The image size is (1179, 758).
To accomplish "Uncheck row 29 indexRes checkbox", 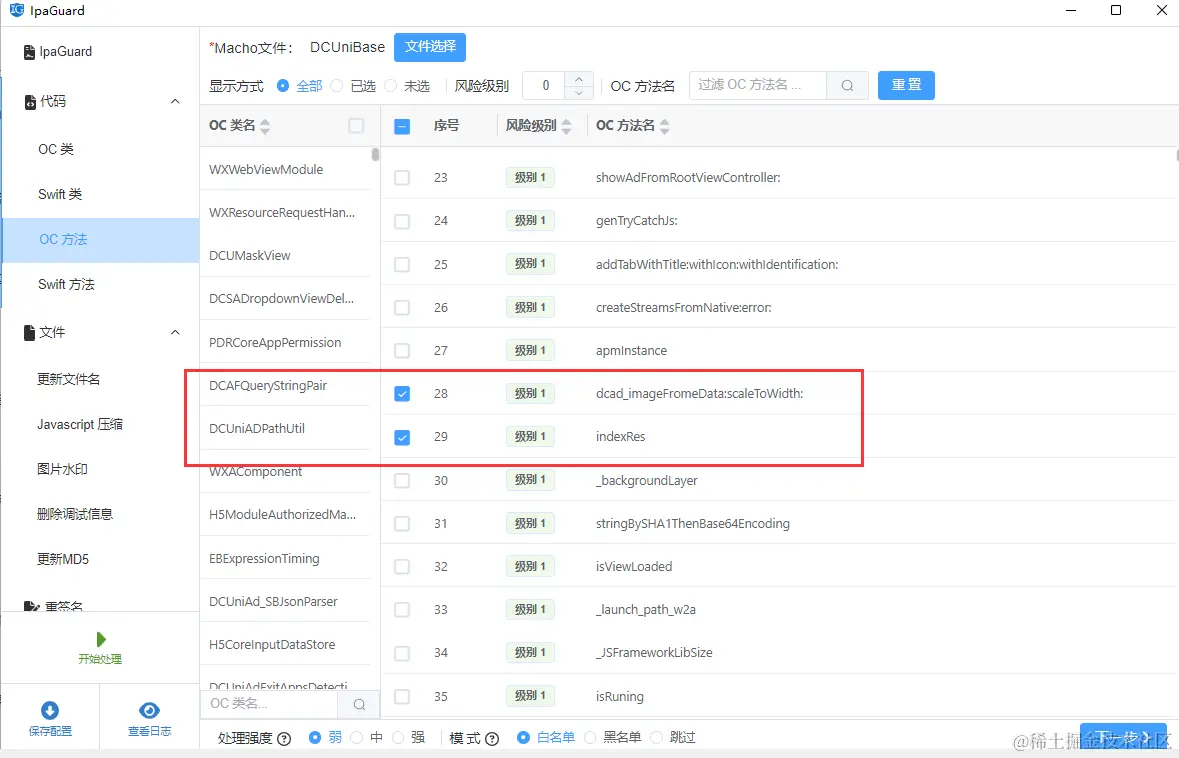I will point(402,438).
